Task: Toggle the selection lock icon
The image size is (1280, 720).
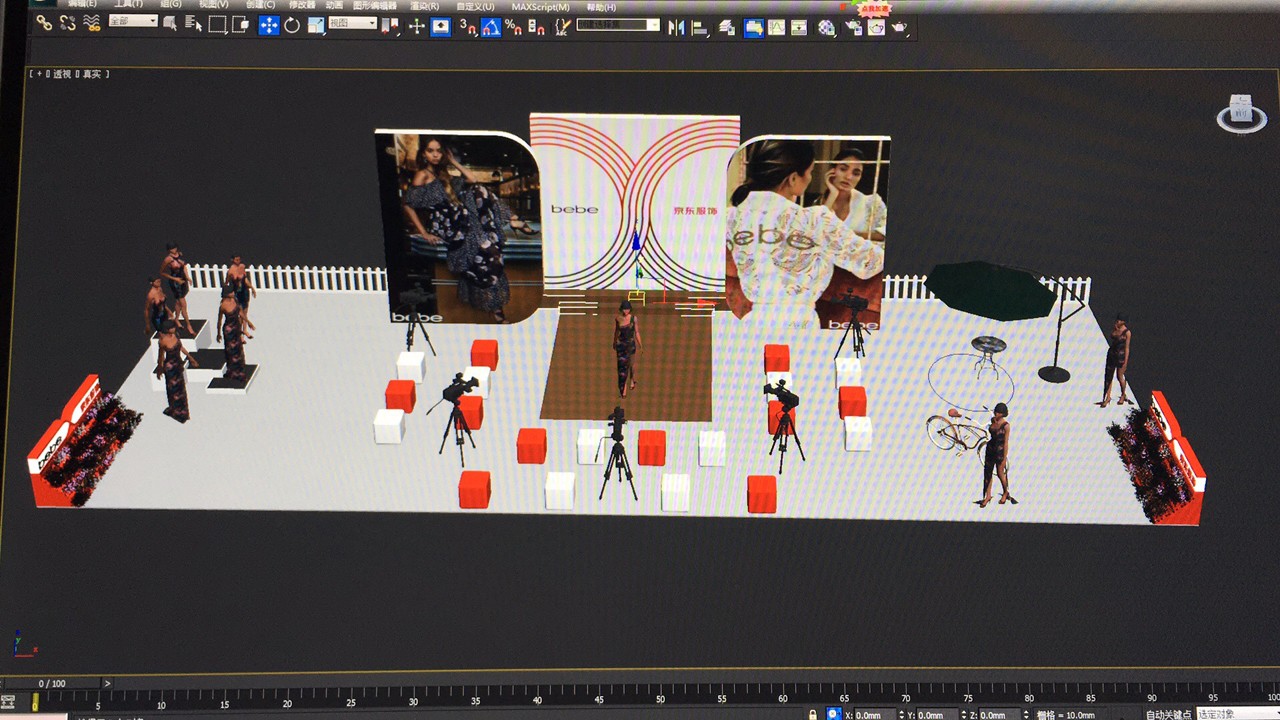Action: pos(813,714)
